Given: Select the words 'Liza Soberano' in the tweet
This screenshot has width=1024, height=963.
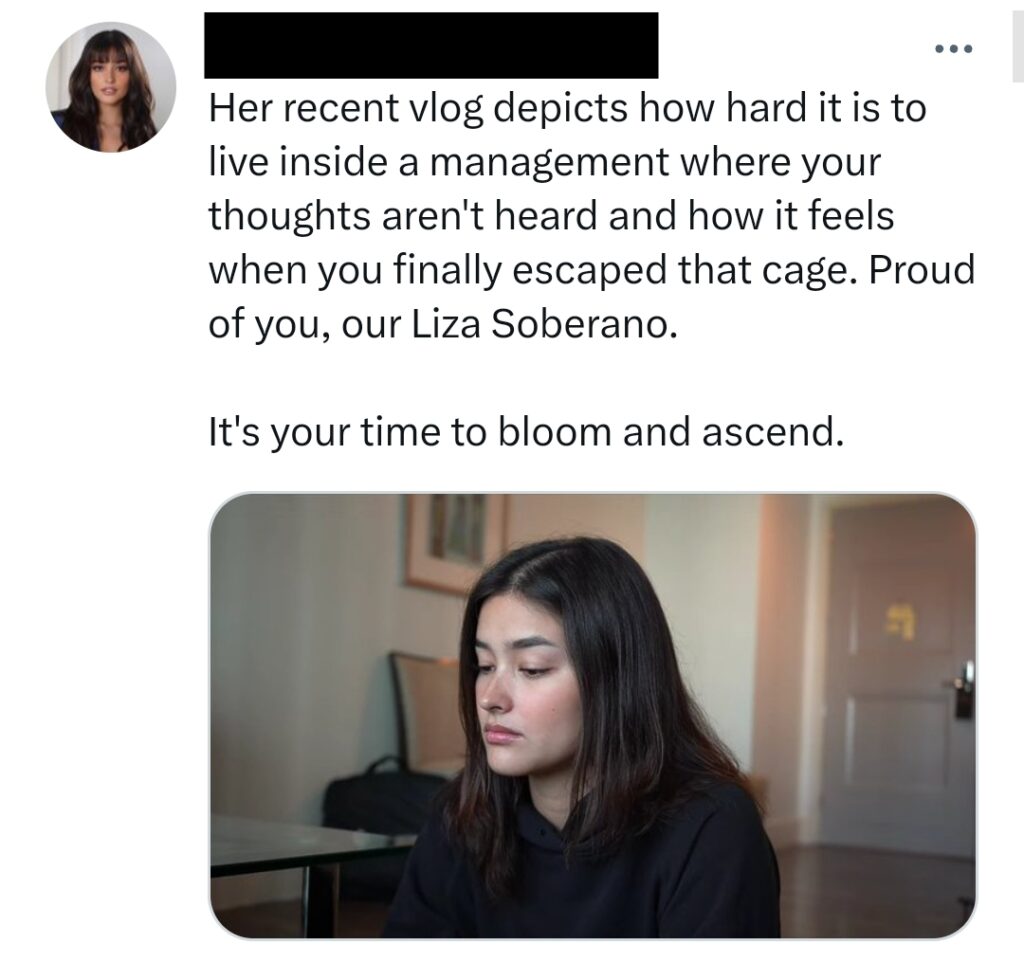Looking at the screenshot, I should pos(540,324).
